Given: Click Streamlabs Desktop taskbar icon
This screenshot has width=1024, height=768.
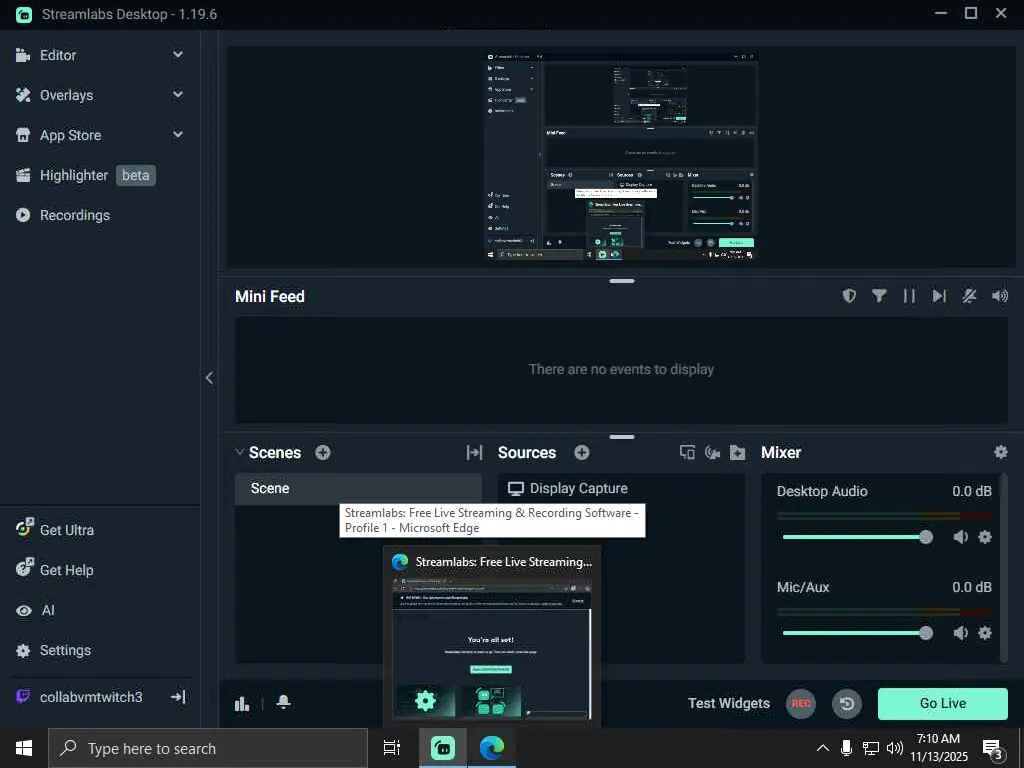Looking at the screenshot, I should tap(442, 748).
